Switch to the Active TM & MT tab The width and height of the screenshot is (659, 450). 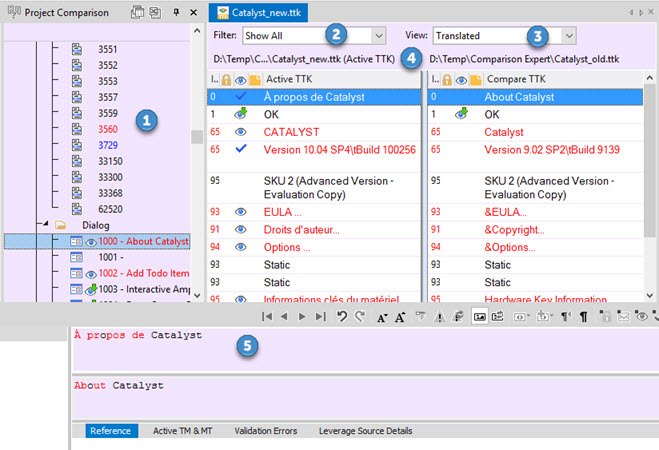(x=182, y=431)
